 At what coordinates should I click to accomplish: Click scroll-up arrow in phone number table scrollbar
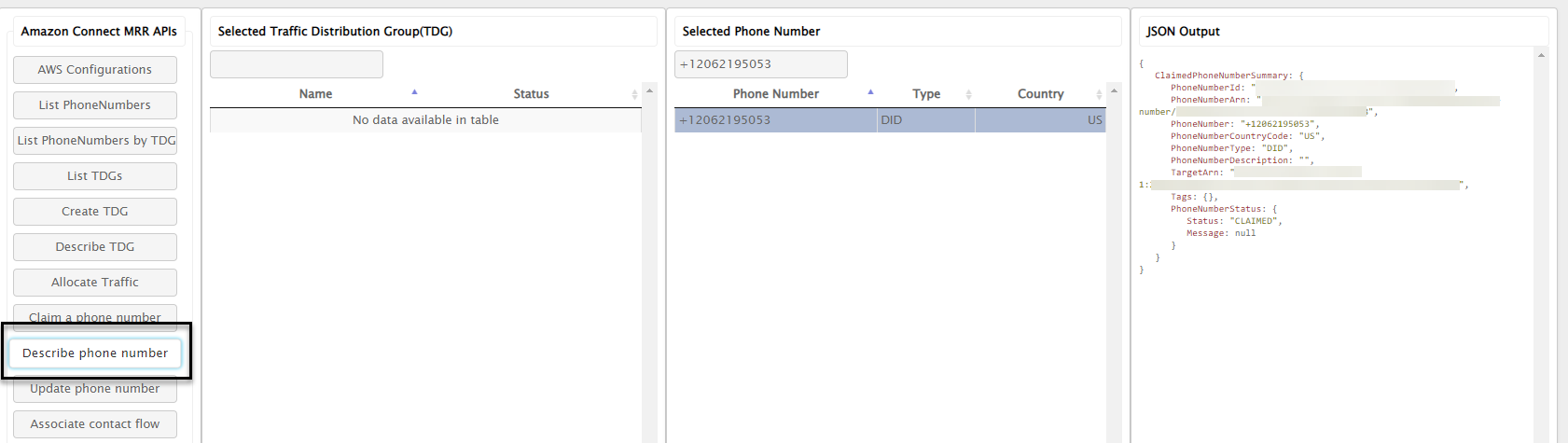click(x=1115, y=90)
